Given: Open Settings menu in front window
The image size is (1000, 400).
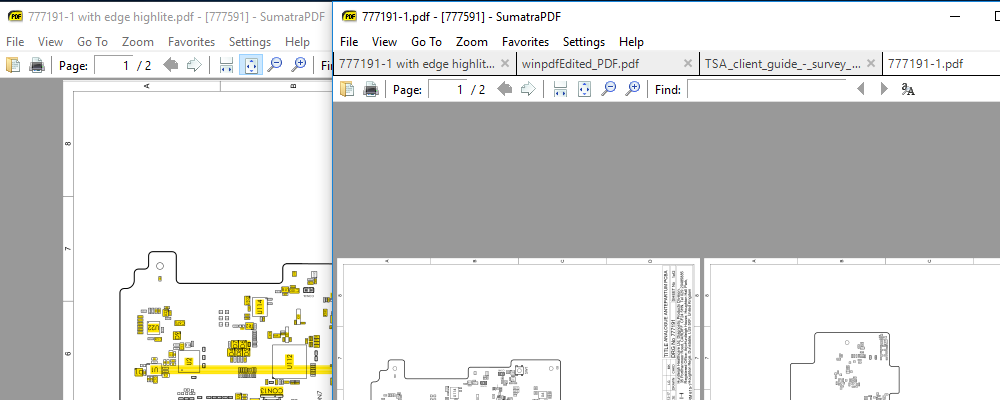Looking at the screenshot, I should tap(584, 42).
